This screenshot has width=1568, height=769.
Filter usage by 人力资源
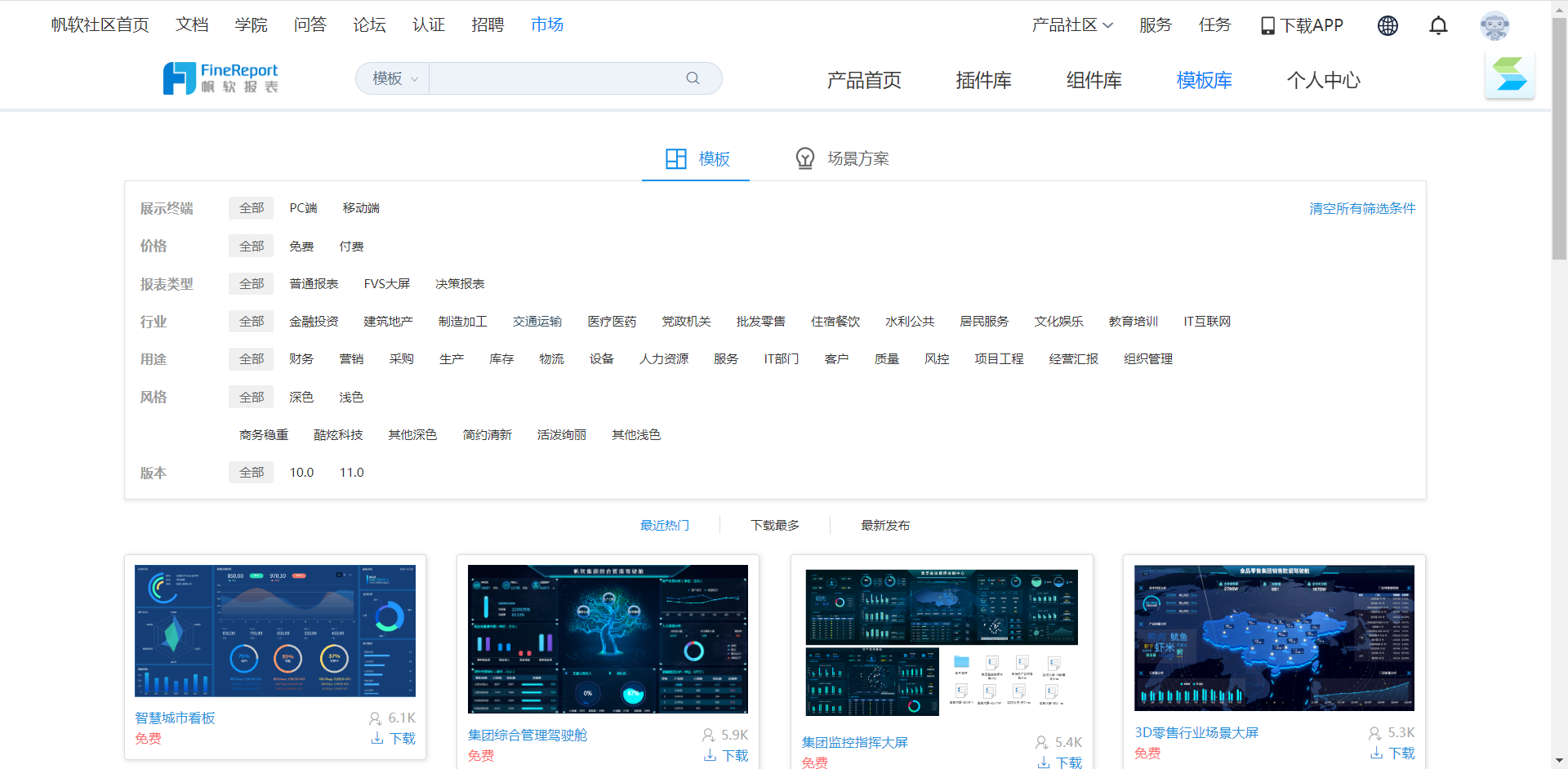pyautogui.click(x=664, y=358)
